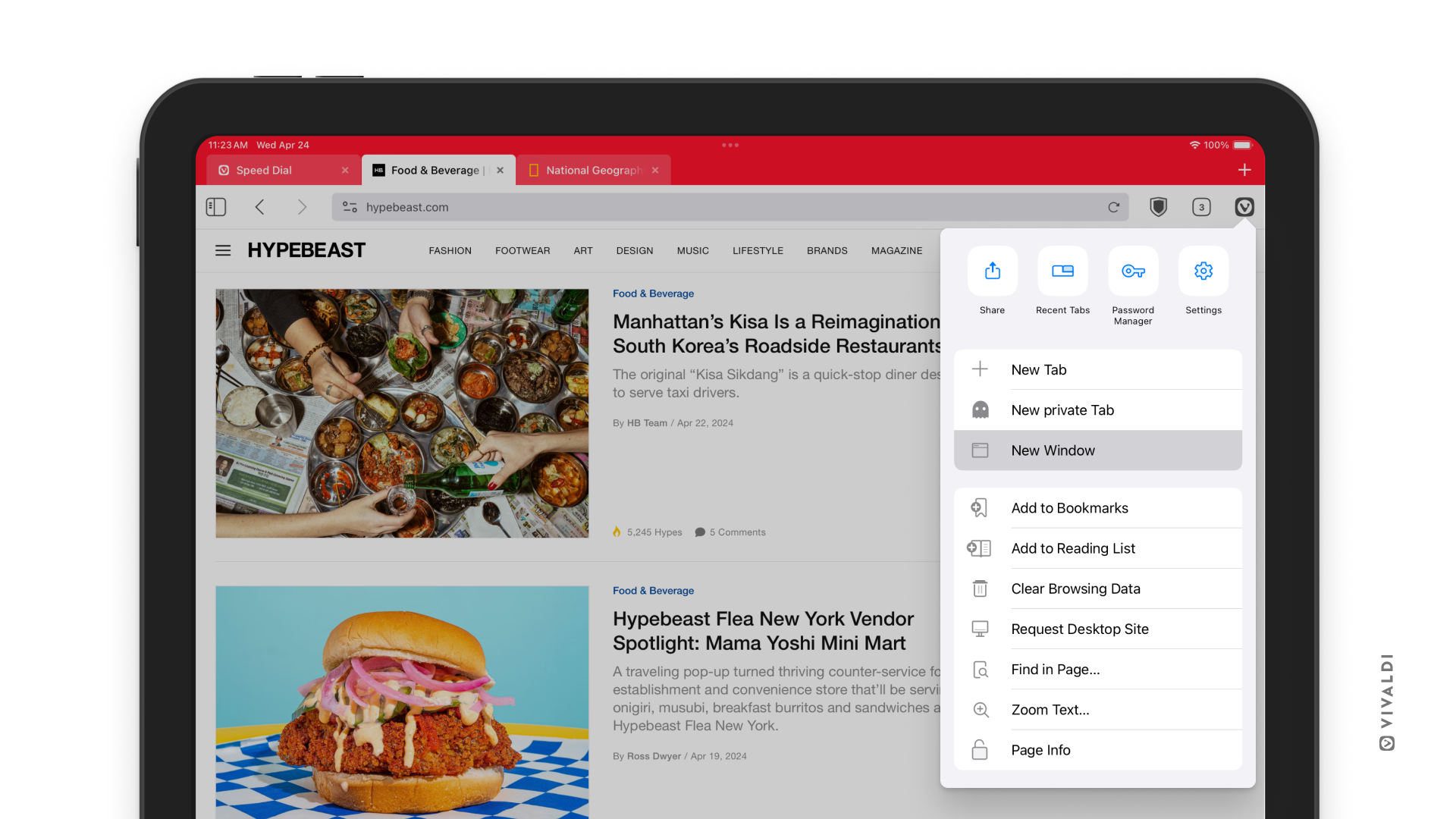
Task: Click Add to Bookmarks menu item
Action: [x=1097, y=508]
